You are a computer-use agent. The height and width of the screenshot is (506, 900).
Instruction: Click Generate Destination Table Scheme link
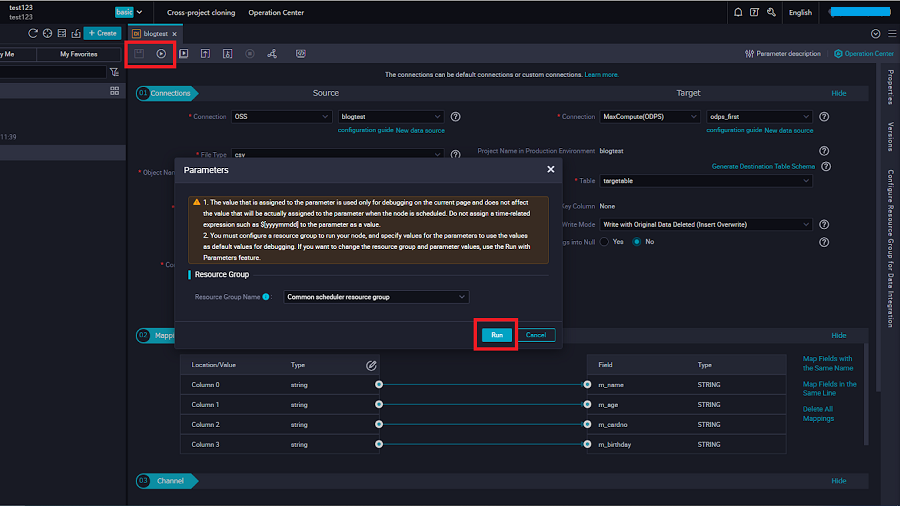763,166
